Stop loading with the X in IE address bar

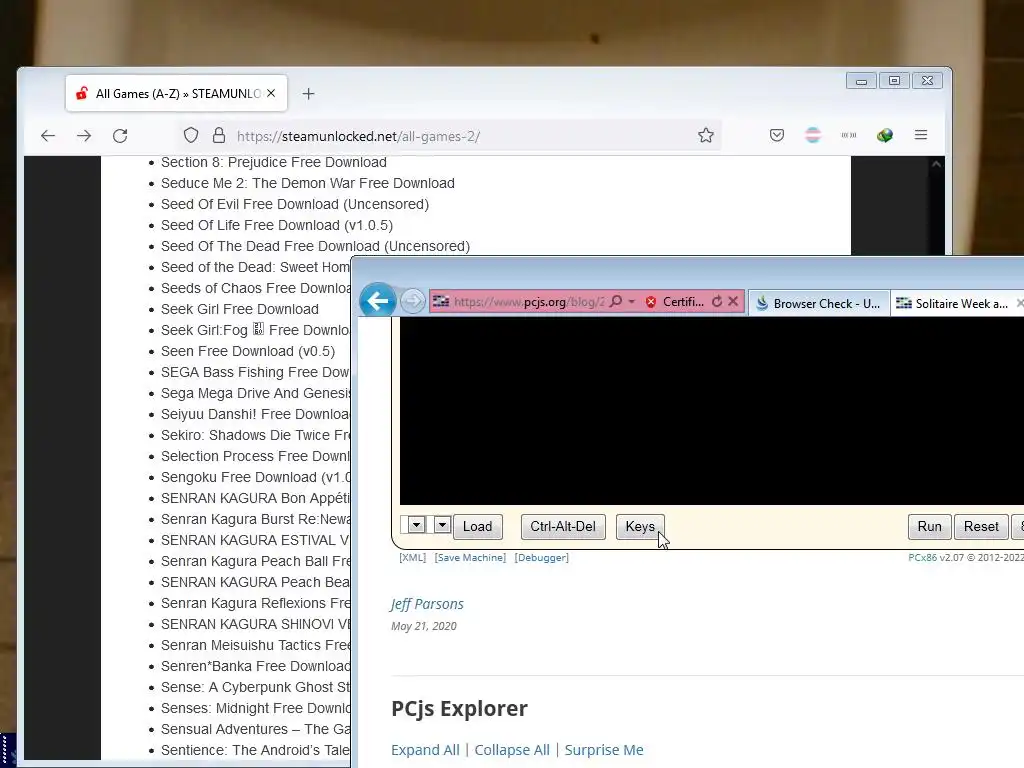tap(733, 302)
